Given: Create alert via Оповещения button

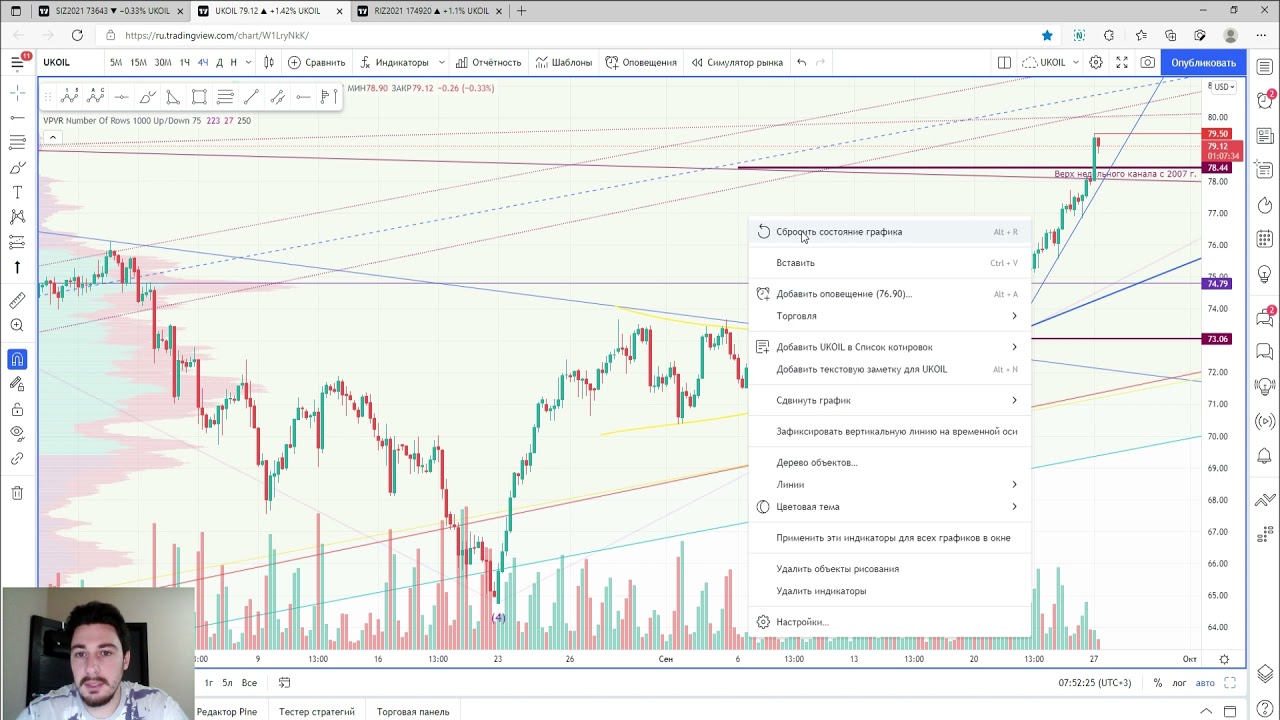Looking at the screenshot, I should pyautogui.click(x=641, y=62).
